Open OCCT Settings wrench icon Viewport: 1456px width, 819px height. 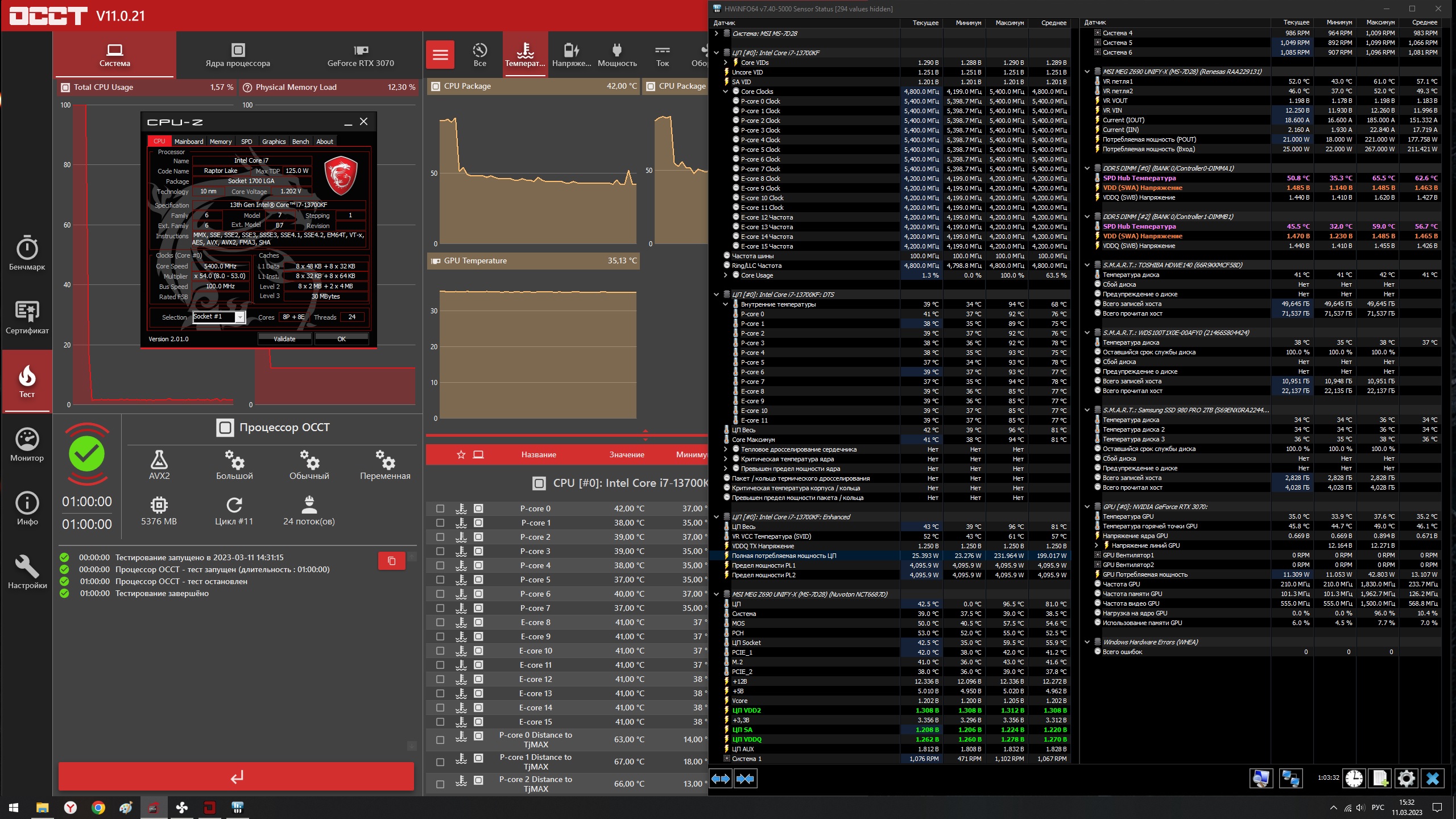point(27,572)
